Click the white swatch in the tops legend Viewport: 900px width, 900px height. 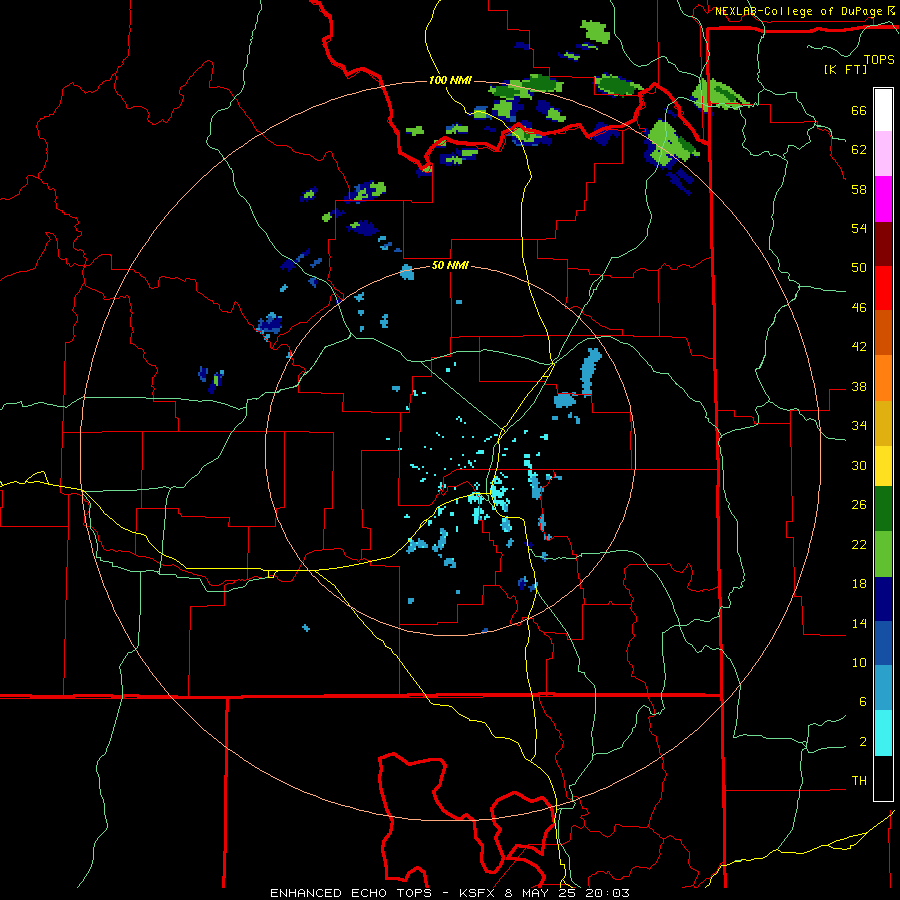coord(883,110)
